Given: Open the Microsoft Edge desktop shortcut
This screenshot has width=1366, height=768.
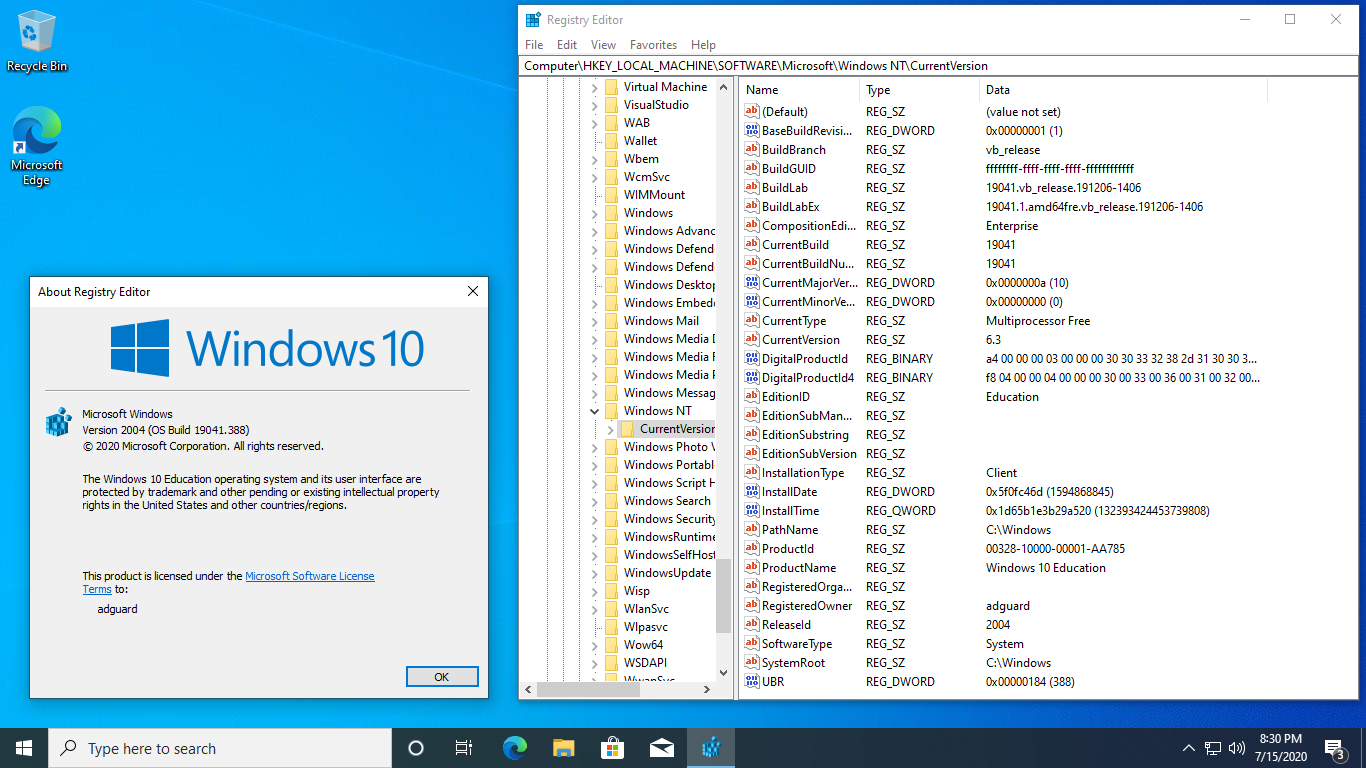Looking at the screenshot, I should [x=37, y=147].
